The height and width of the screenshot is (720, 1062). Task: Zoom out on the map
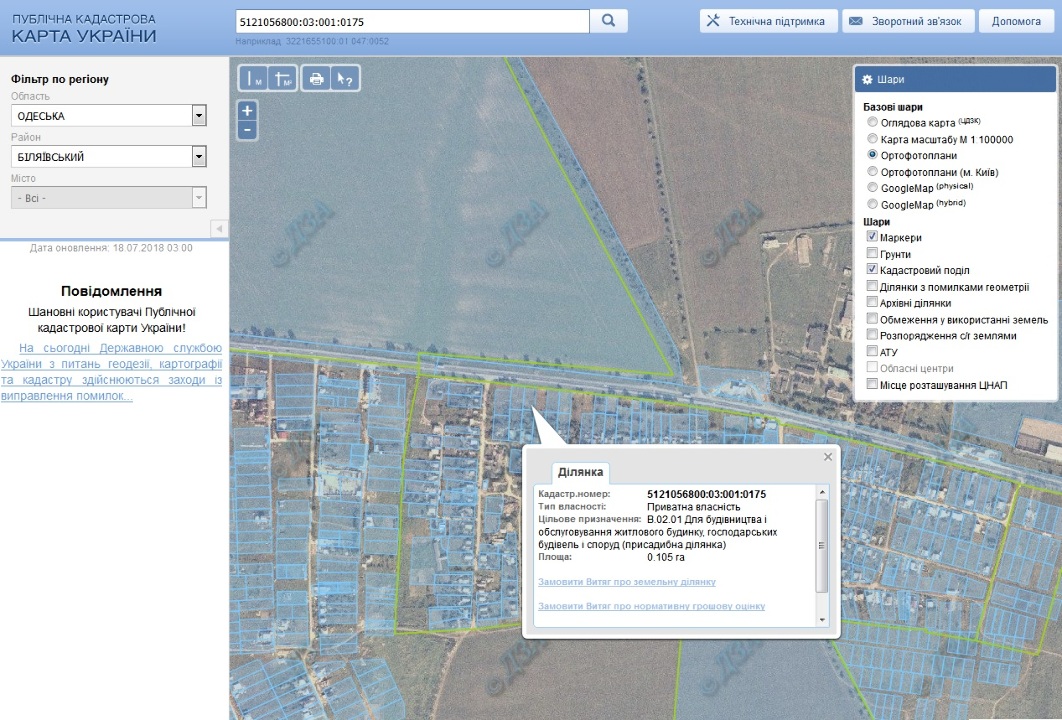pos(248,130)
